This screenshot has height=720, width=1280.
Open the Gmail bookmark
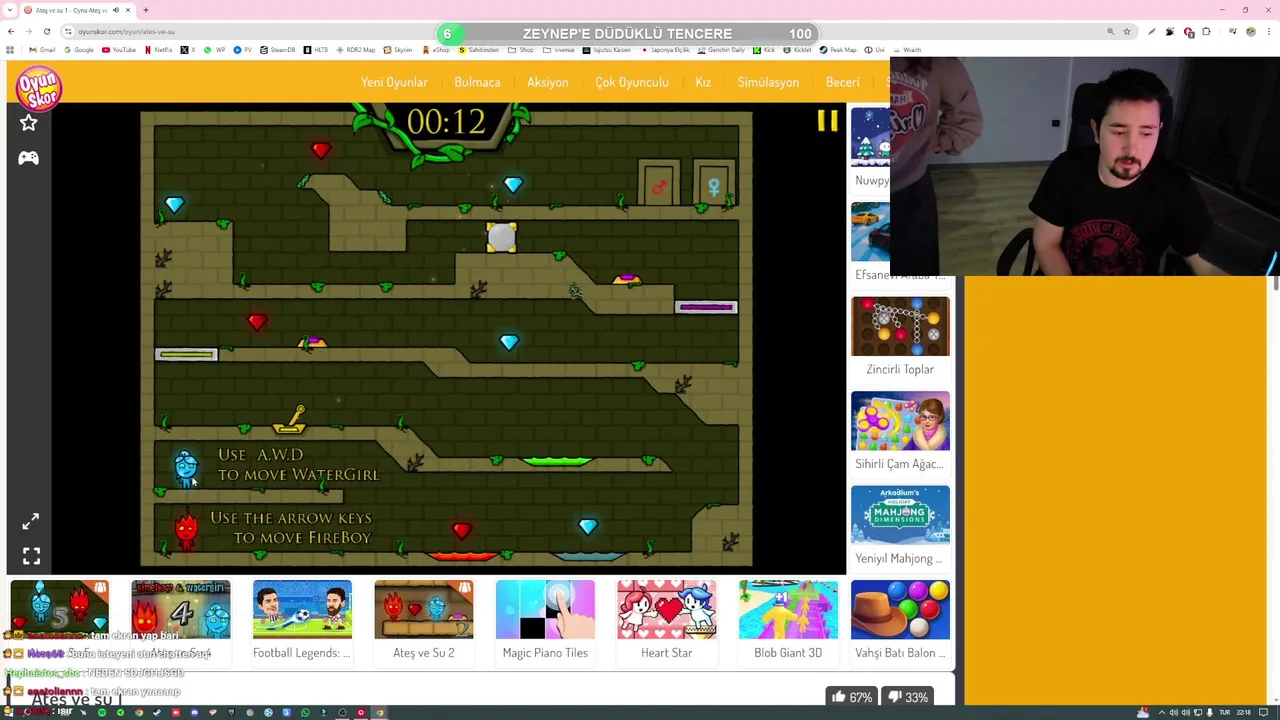click(x=42, y=50)
